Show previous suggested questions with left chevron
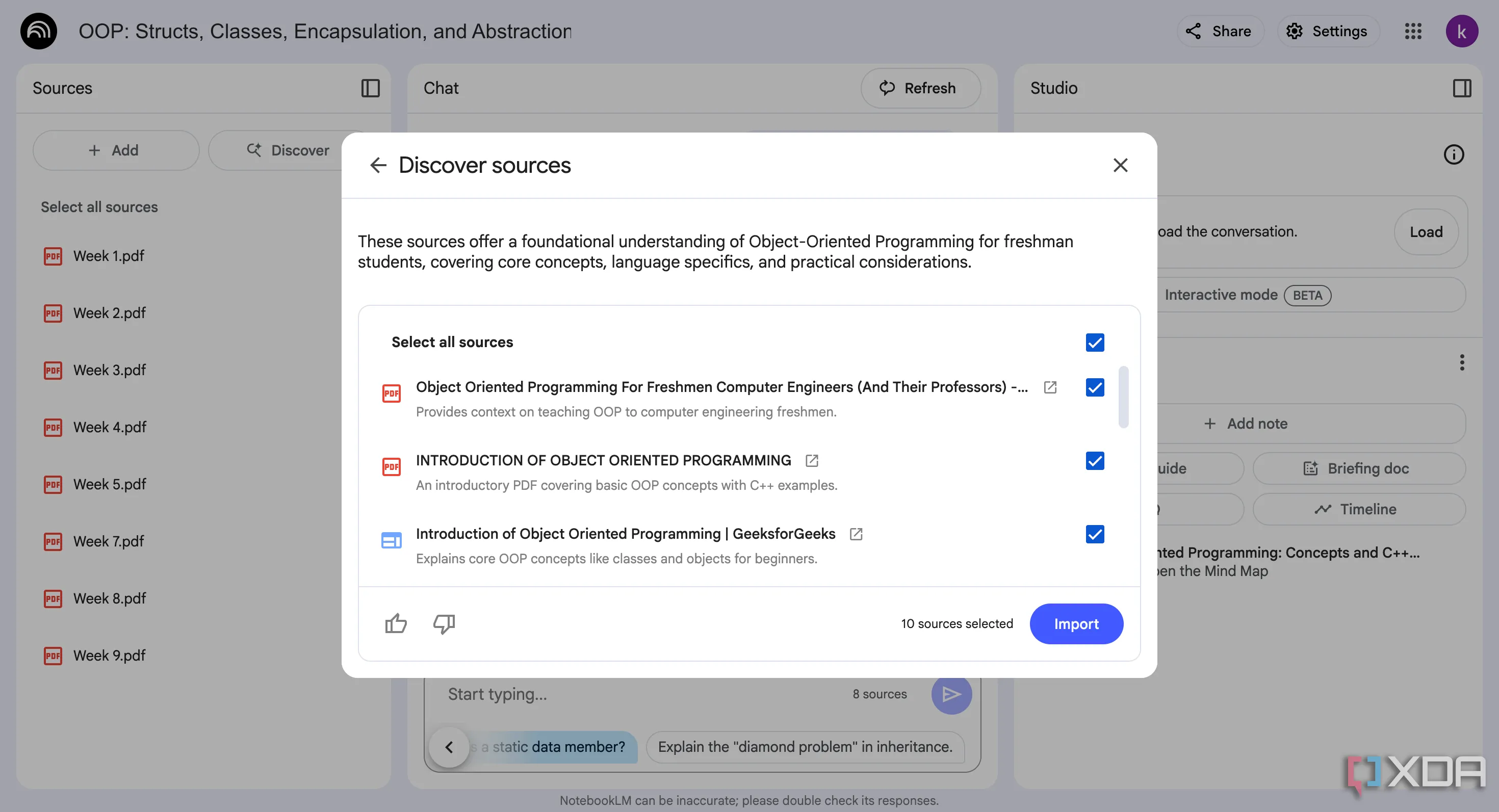 pyautogui.click(x=449, y=747)
